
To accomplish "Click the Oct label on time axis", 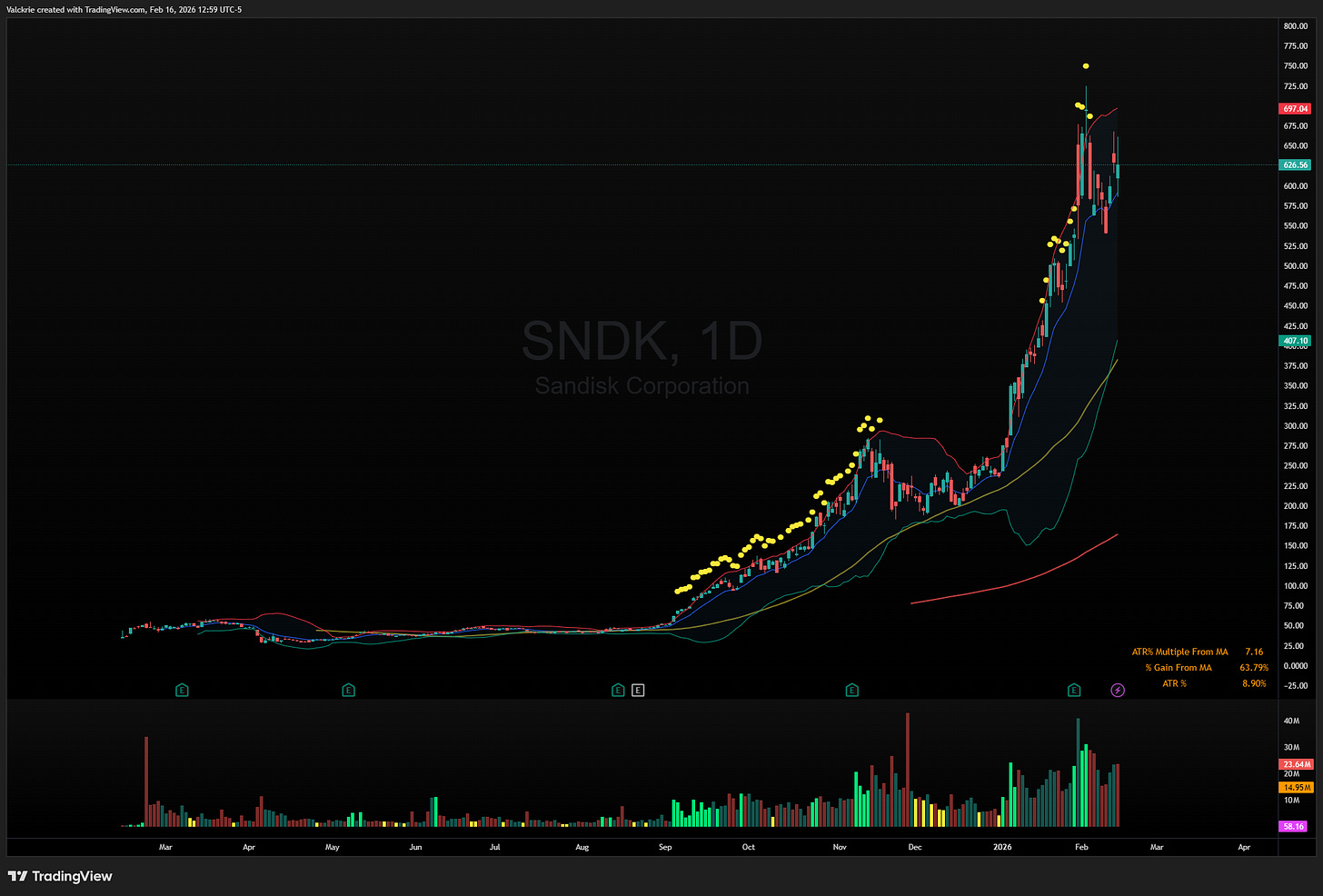I will click(748, 847).
